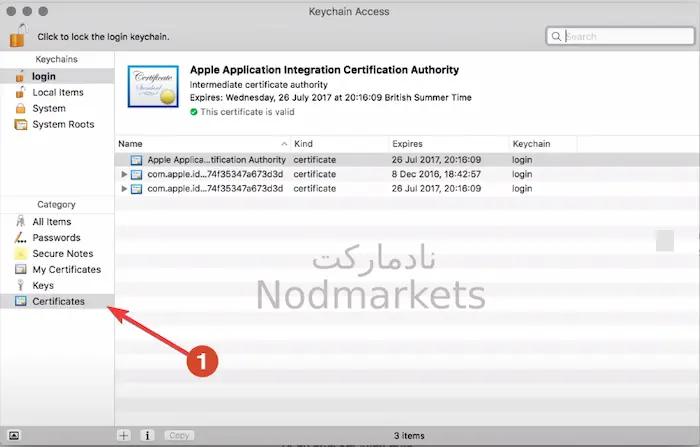
Task: Click the Category section header
Action: [x=56, y=205]
